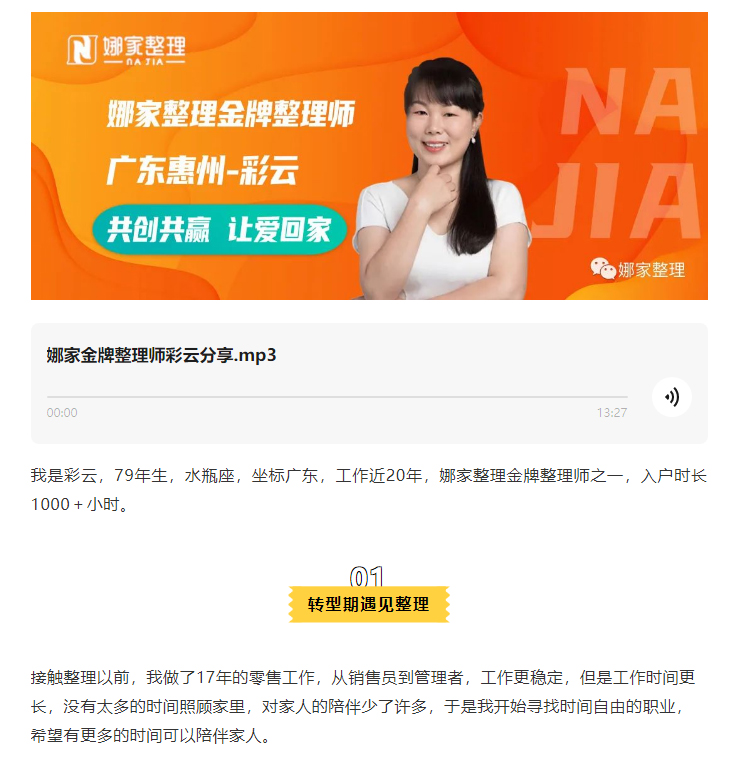Click the 广东惠州-彩云 banner text
This screenshot has height=774, width=738.
point(202,170)
